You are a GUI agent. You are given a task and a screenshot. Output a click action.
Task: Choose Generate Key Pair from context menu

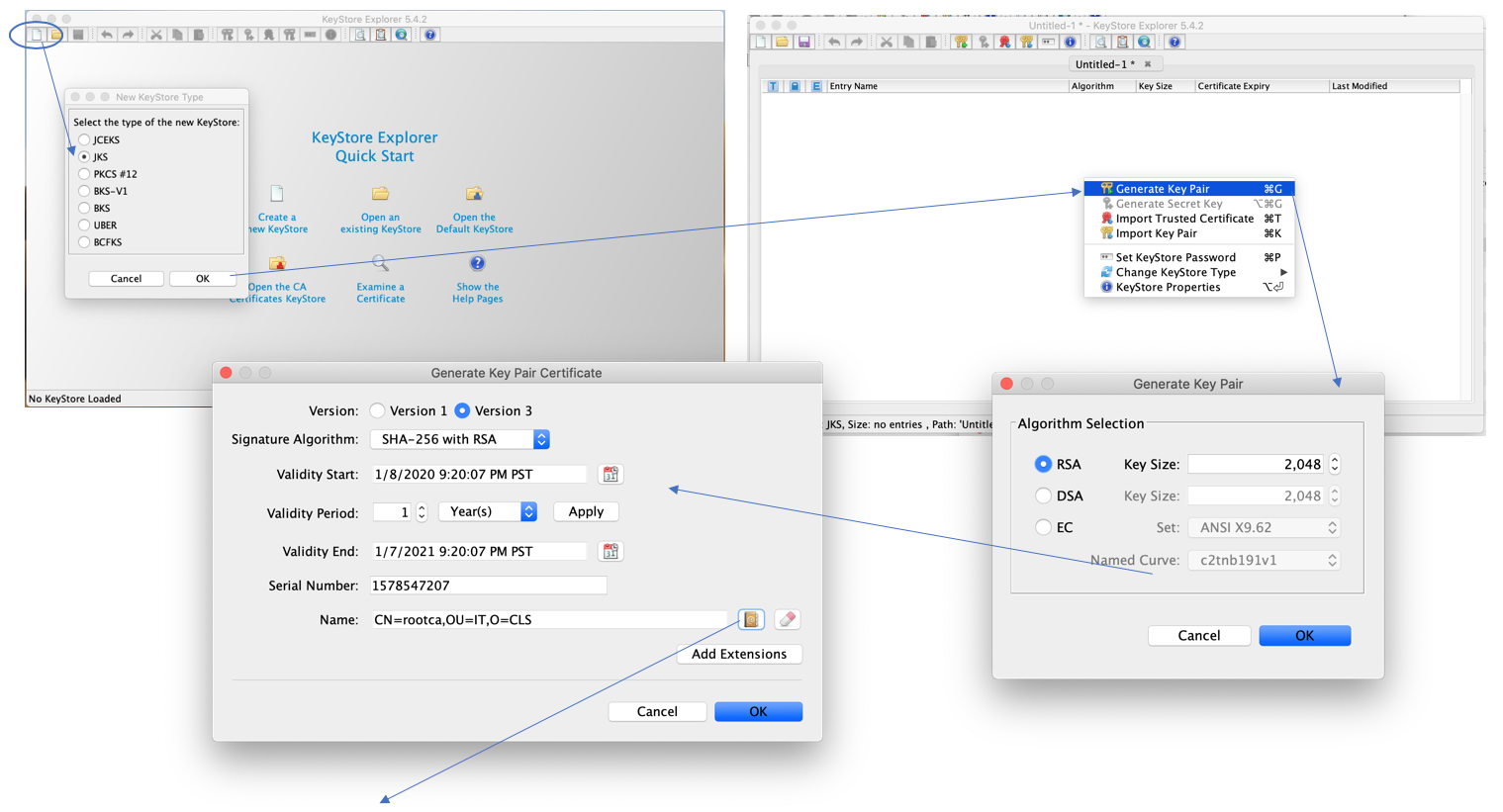pyautogui.click(x=1189, y=189)
